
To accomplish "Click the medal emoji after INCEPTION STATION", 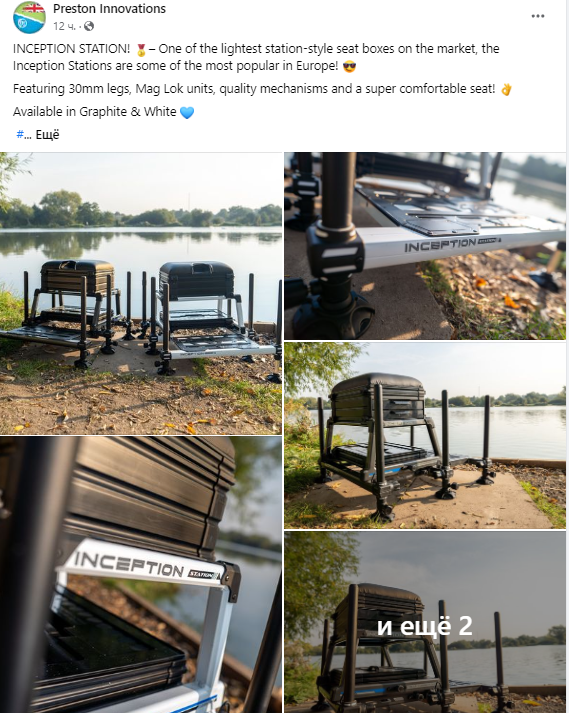I will (x=141, y=50).
